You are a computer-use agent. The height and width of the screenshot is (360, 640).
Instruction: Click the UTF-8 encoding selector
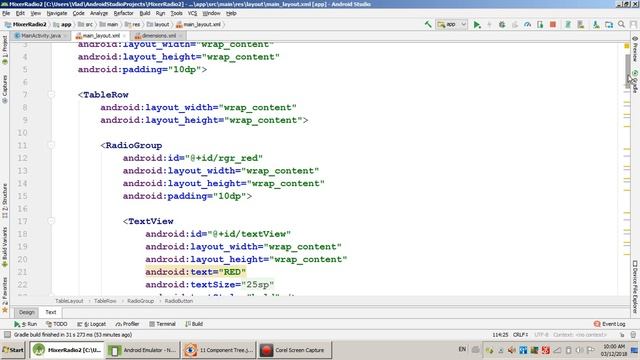pyautogui.click(x=542, y=335)
